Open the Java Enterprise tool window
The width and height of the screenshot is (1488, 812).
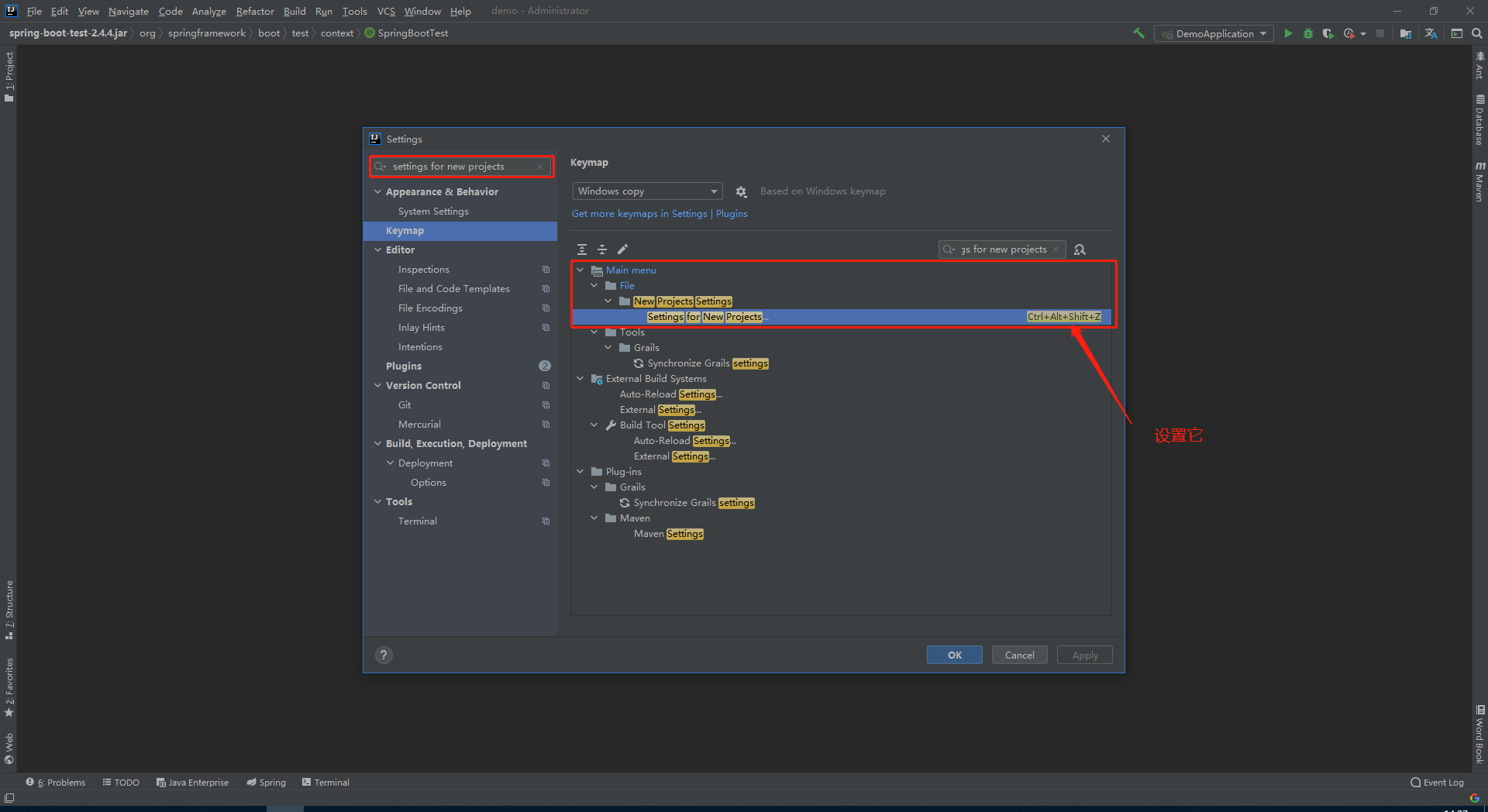pyautogui.click(x=192, y=783)
